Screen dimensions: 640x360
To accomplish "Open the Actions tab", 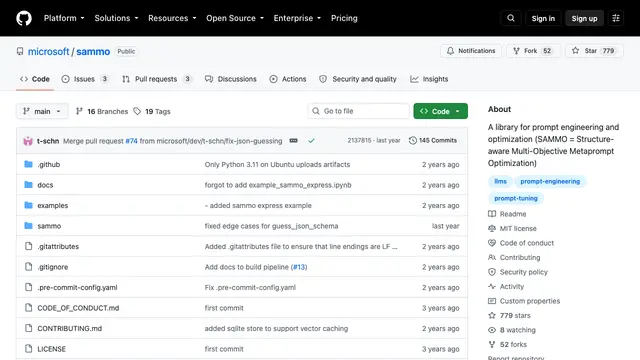I will pyautogui.click(x=288, y=79).
